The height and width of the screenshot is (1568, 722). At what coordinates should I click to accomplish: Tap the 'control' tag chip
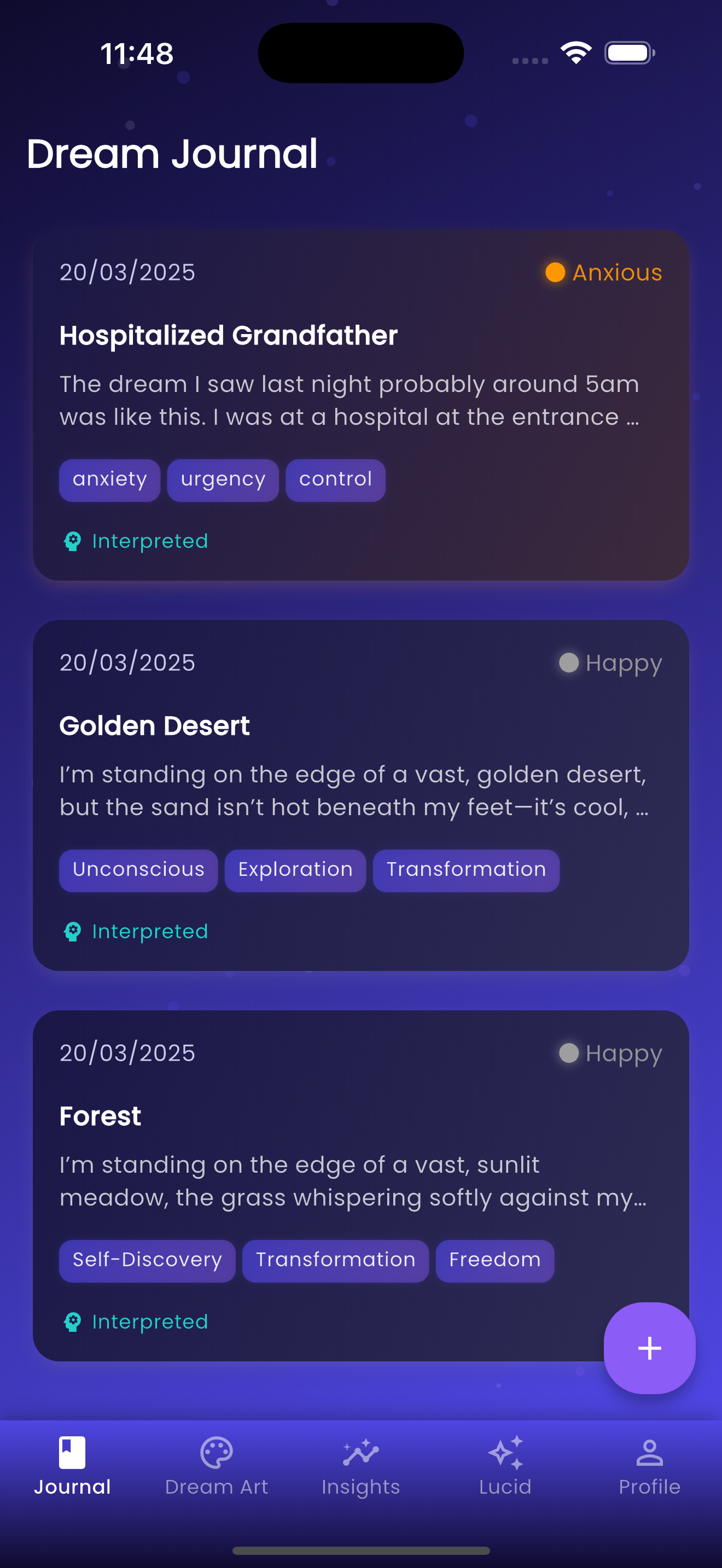click(x=335, y=479)
